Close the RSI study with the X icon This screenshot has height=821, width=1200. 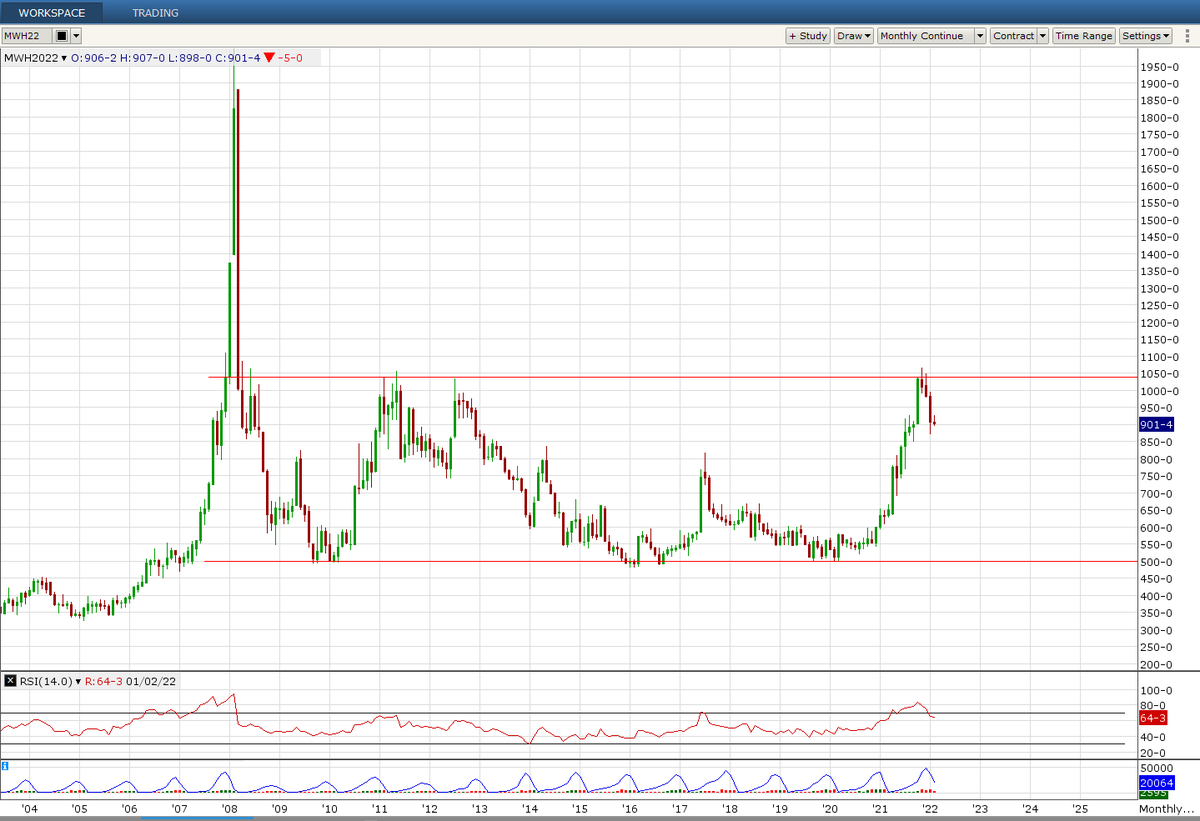10,681
